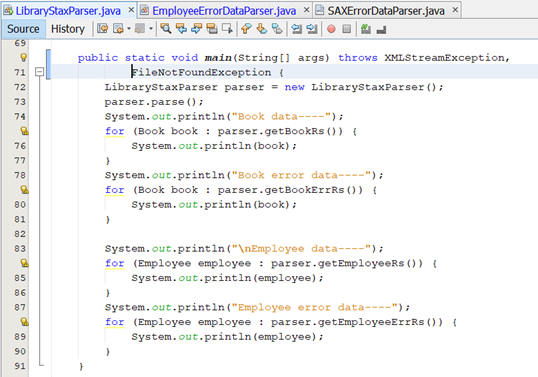Close the EmployeeErrorDataParser.java tab
Screen dimensions: 538x377
[307, 10]
